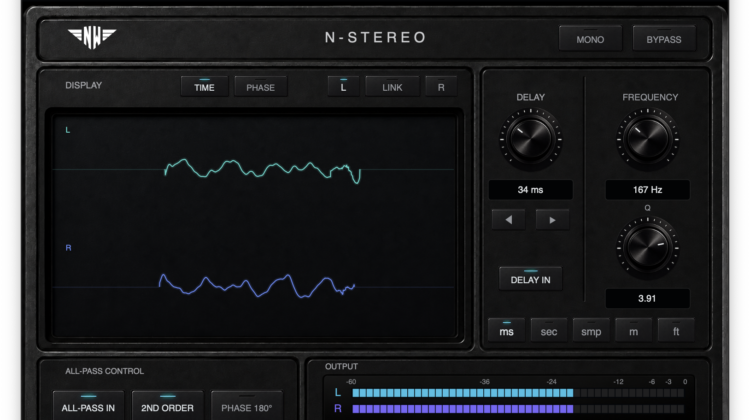Select ft delay unit

676,331
